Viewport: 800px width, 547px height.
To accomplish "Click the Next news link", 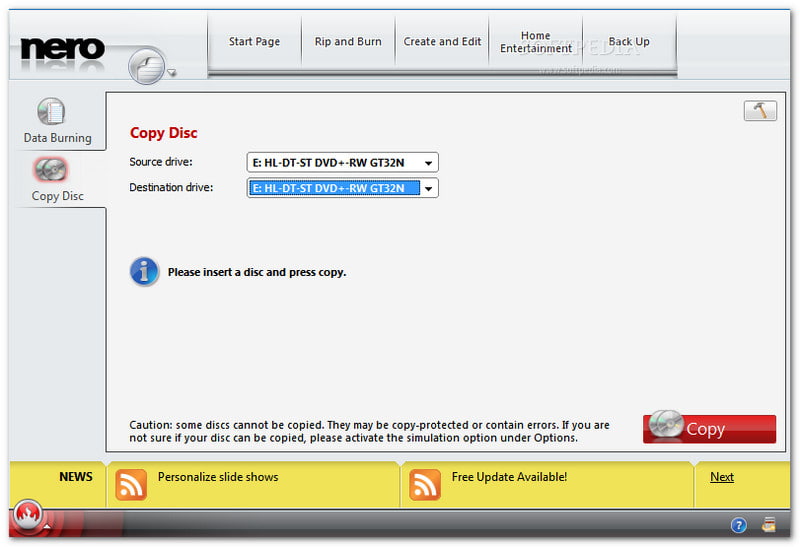I will point(722,477).
